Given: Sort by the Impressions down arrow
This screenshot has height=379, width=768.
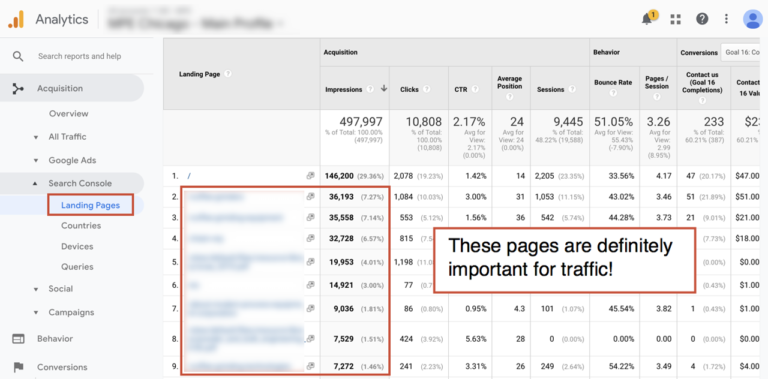Looking at the screenshot, I should (384, 89).
